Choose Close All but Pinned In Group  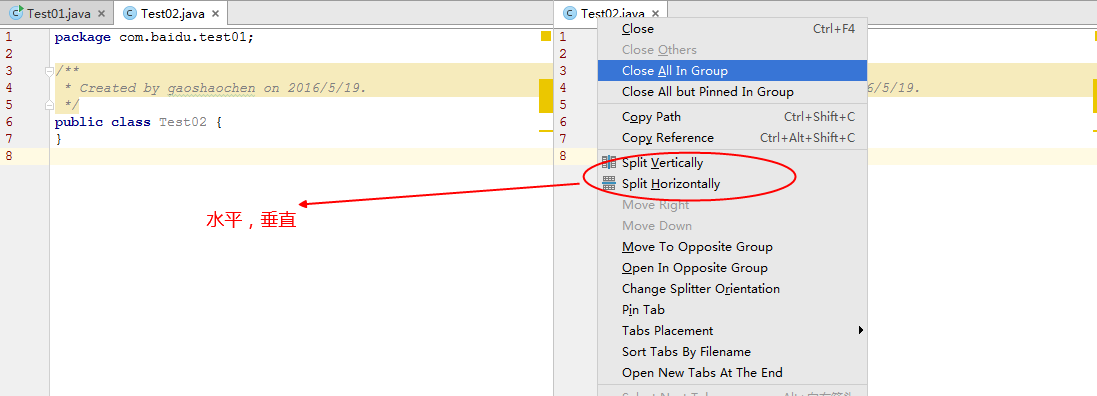[732, 92]
